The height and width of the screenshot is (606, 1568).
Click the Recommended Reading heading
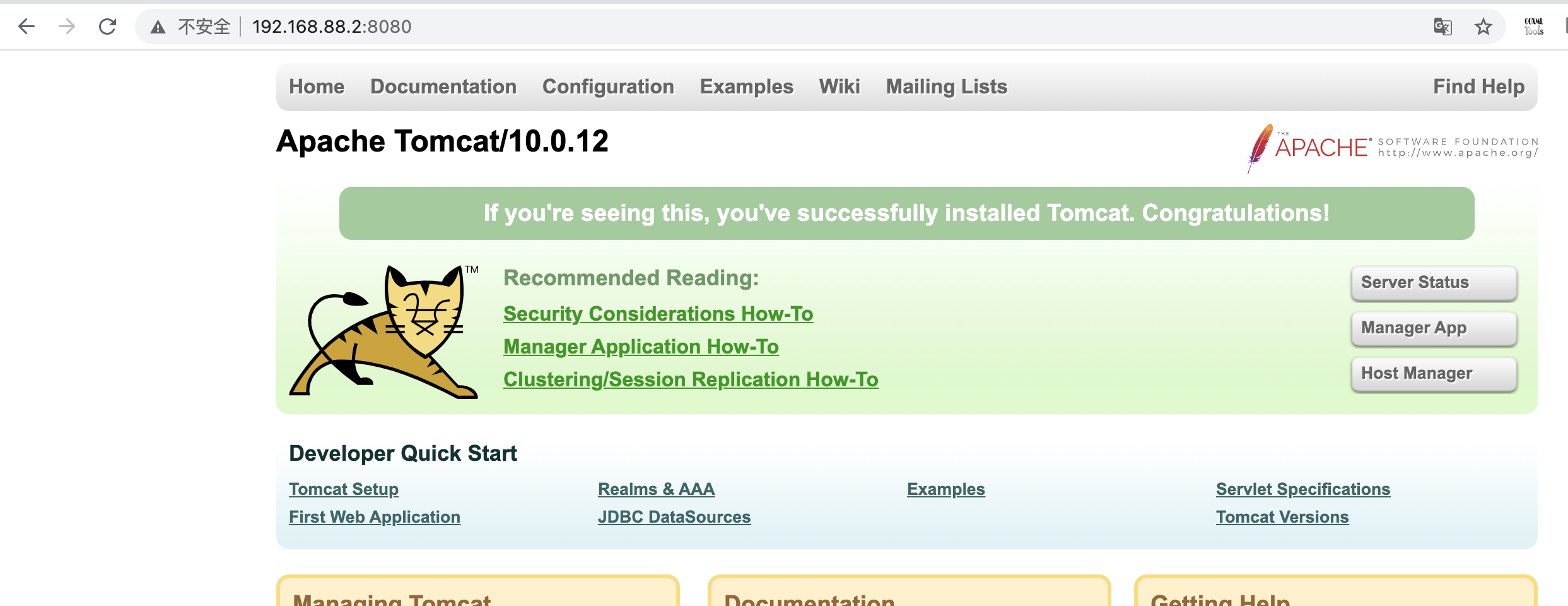(x=631, y=278)
